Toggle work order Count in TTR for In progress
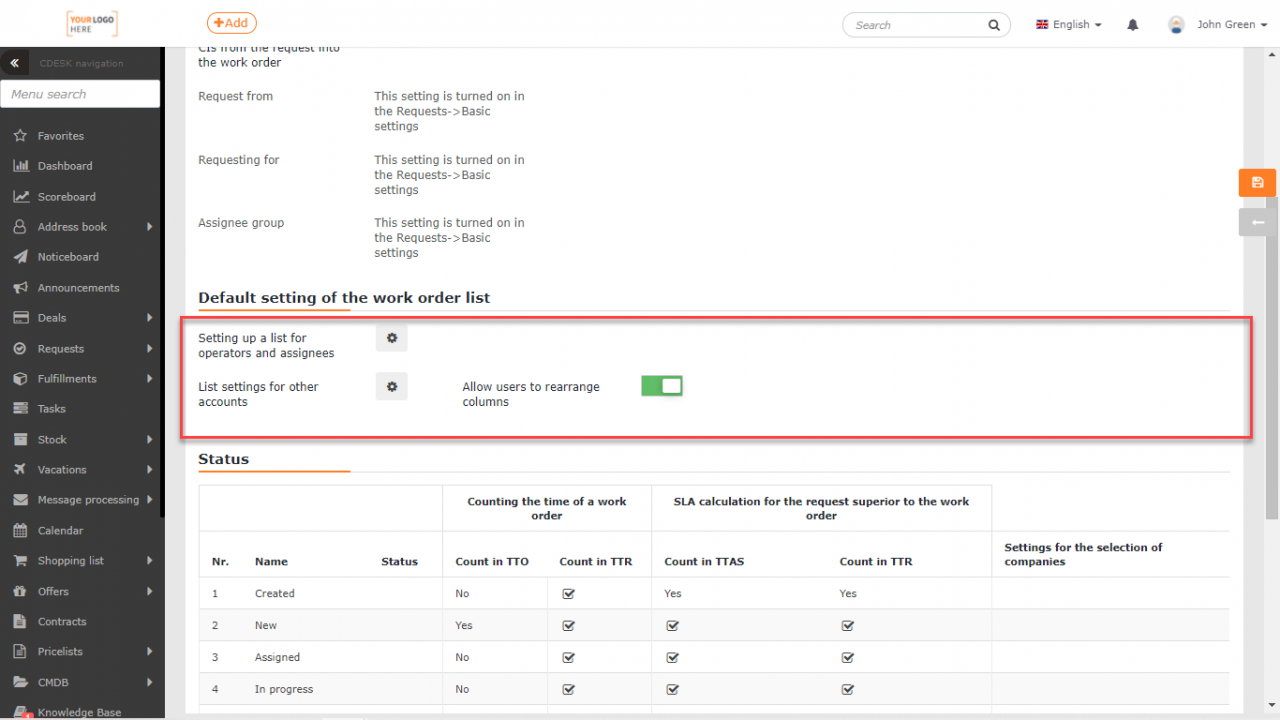 pos(569,690)
